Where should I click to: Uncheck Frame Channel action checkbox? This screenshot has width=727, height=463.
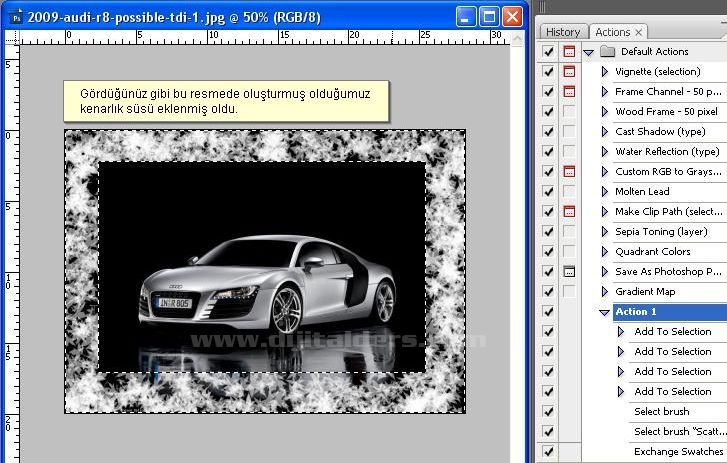[548, 91]
